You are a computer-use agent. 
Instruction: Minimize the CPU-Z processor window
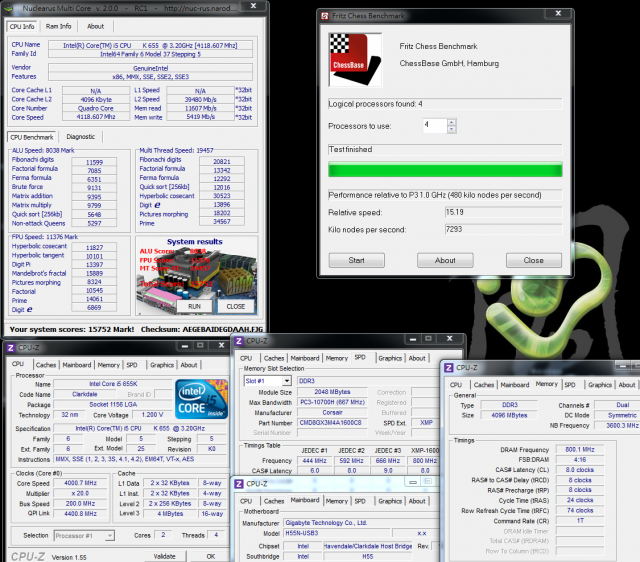click(x=185, y=346)
